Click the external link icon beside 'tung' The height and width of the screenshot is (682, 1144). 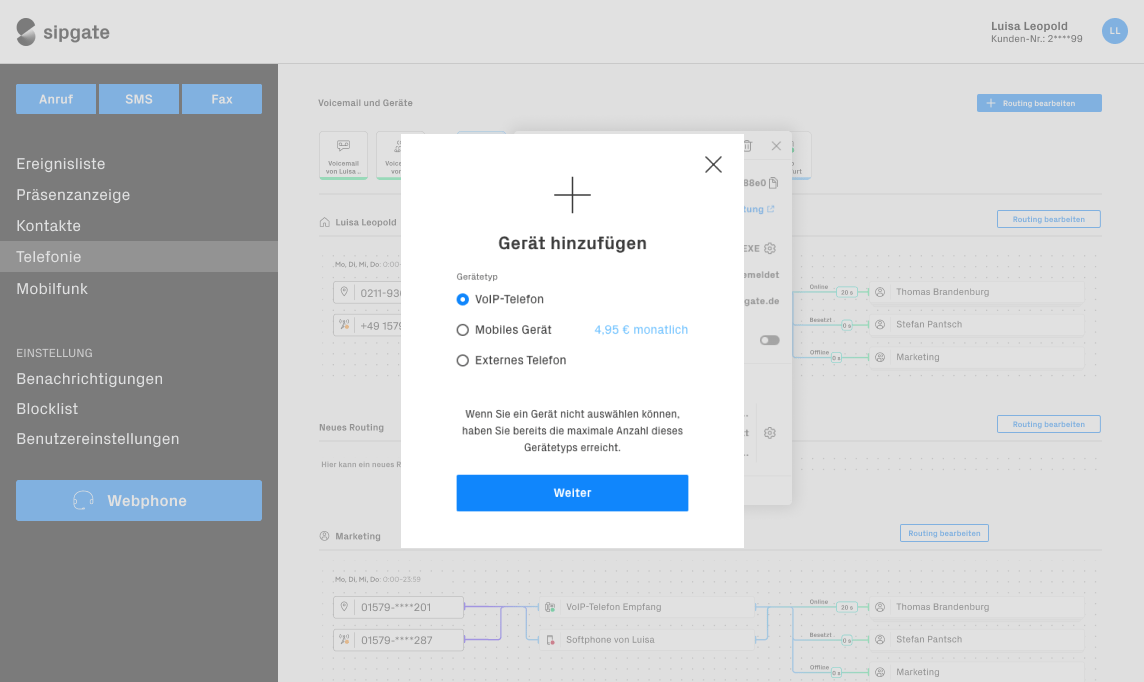tap(770, 209)
